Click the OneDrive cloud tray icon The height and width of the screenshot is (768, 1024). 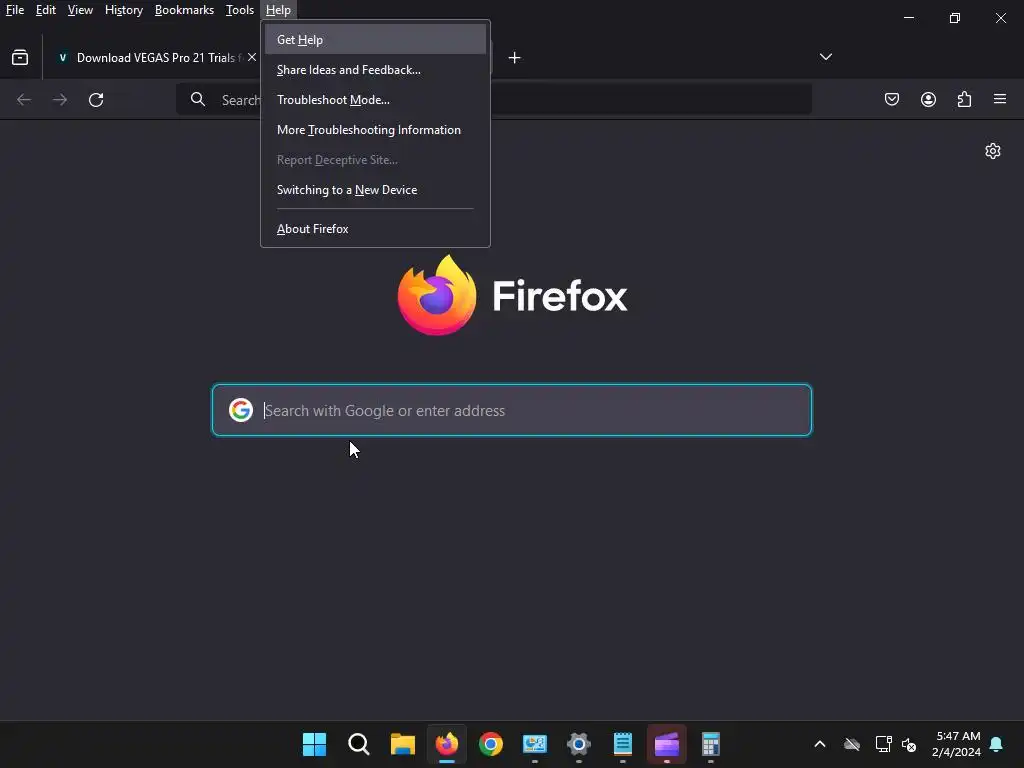click(x=852, y=744)
